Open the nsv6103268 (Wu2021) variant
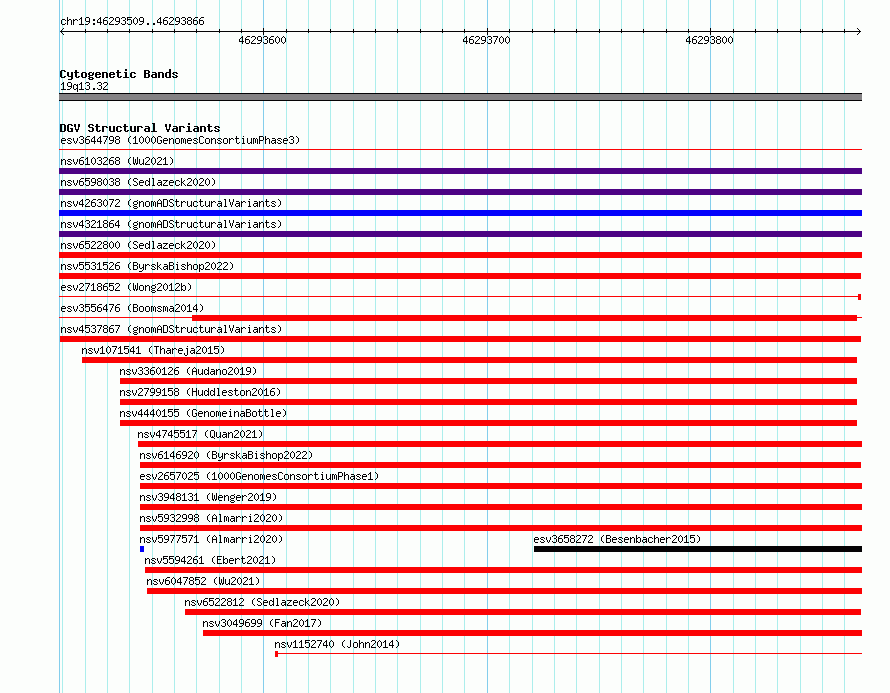 pos(117,161)
